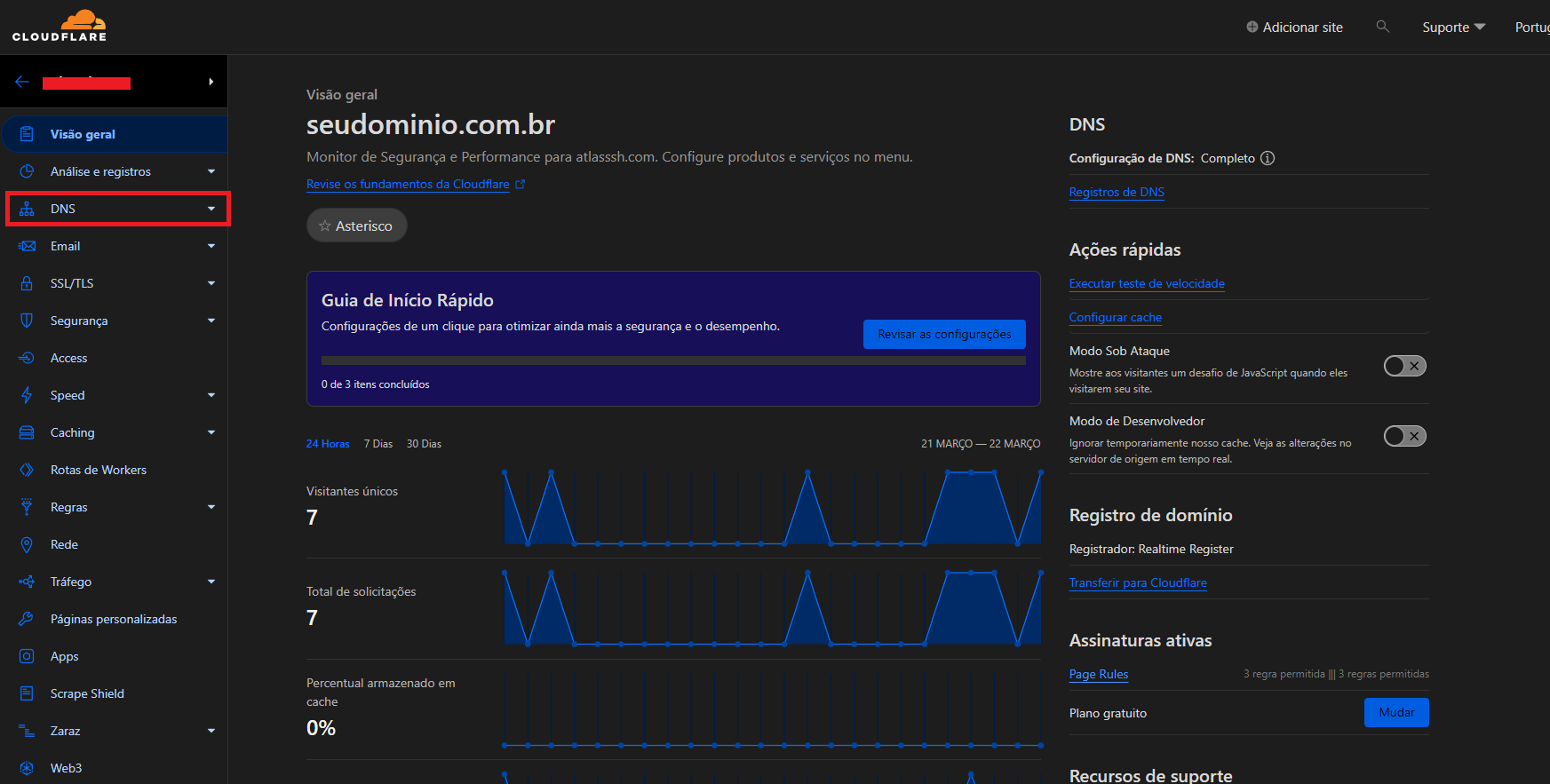
Task: Click the back arrow in the sidebar header
Action: click(22, 82)
